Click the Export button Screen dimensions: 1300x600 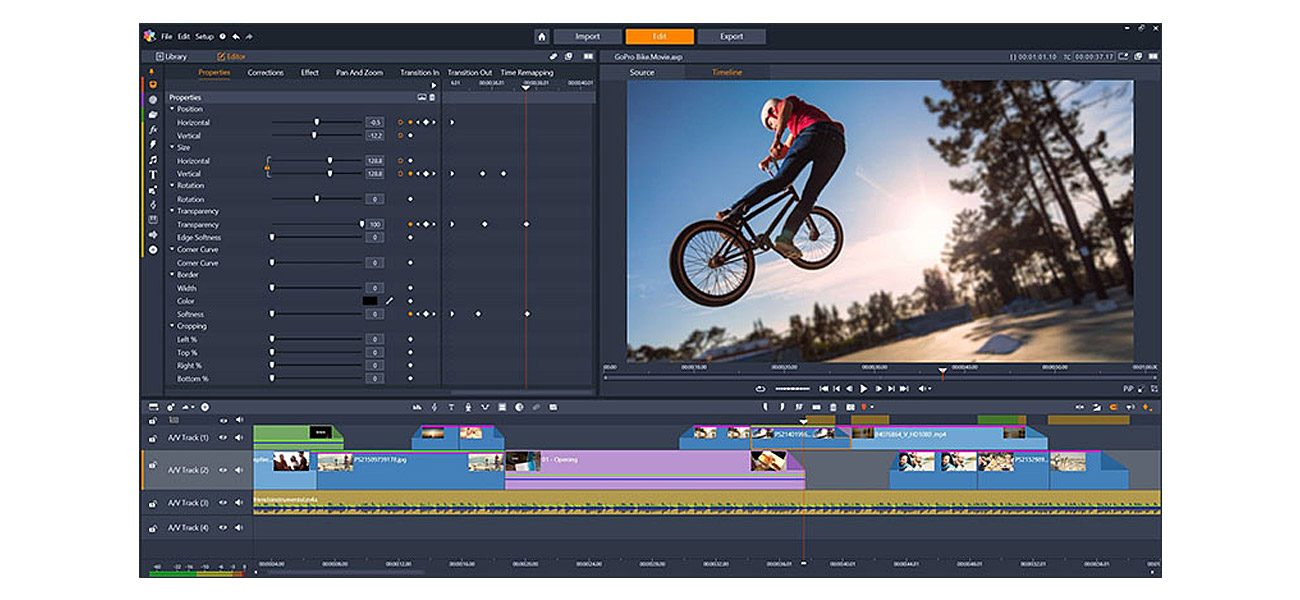732,36
